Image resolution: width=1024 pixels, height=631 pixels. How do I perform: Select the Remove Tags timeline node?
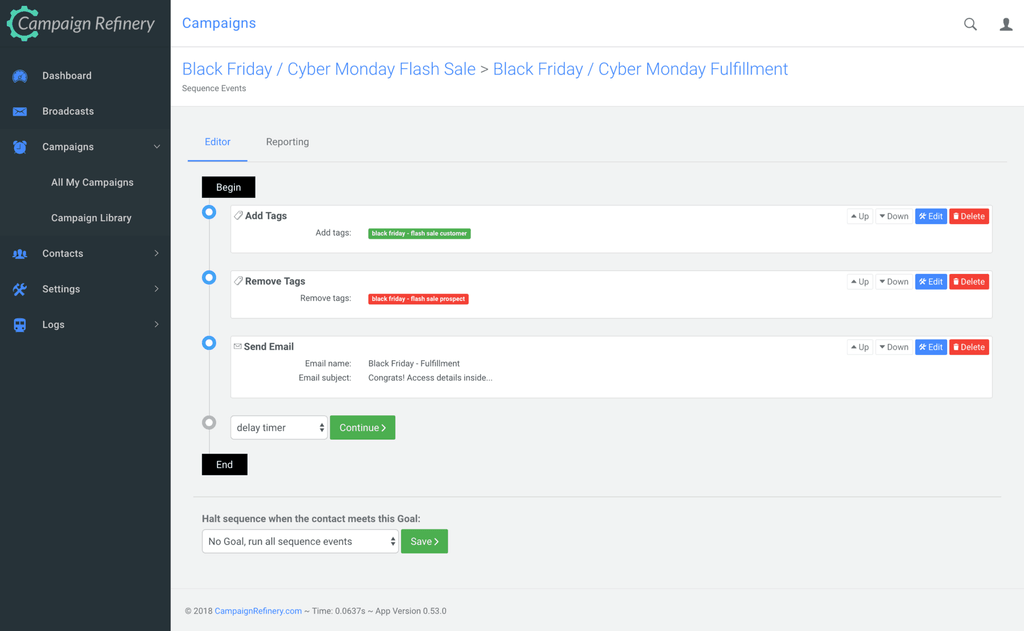point(209,278)
